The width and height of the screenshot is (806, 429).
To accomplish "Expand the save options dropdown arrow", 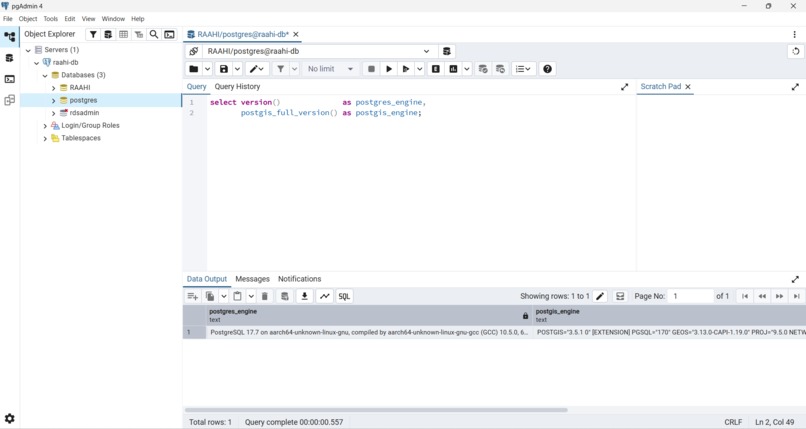I will click(x=237, y=69).
